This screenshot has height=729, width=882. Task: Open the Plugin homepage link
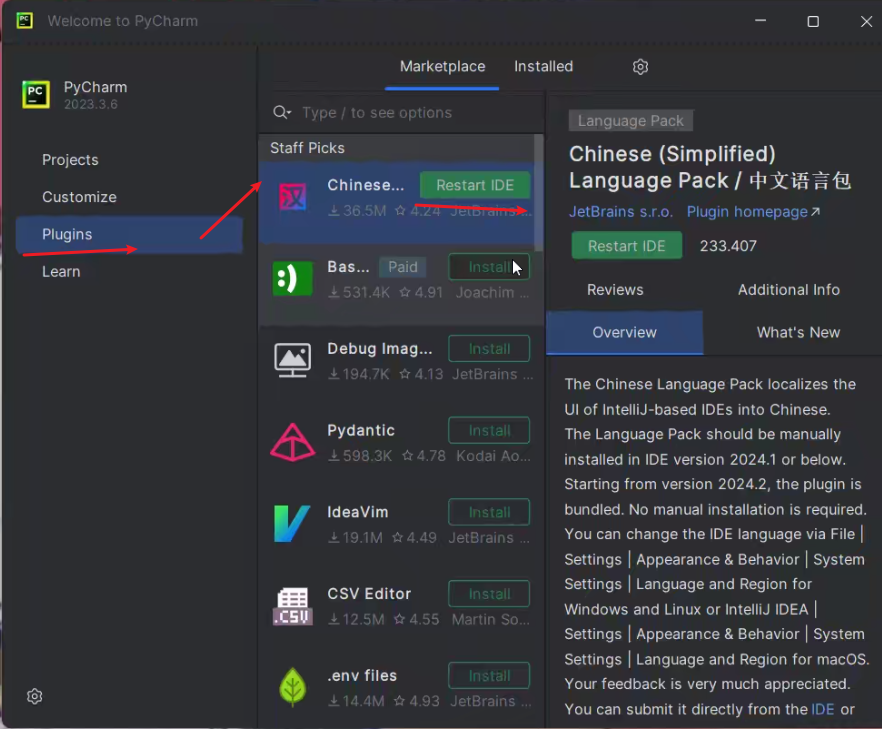point(753,212)
